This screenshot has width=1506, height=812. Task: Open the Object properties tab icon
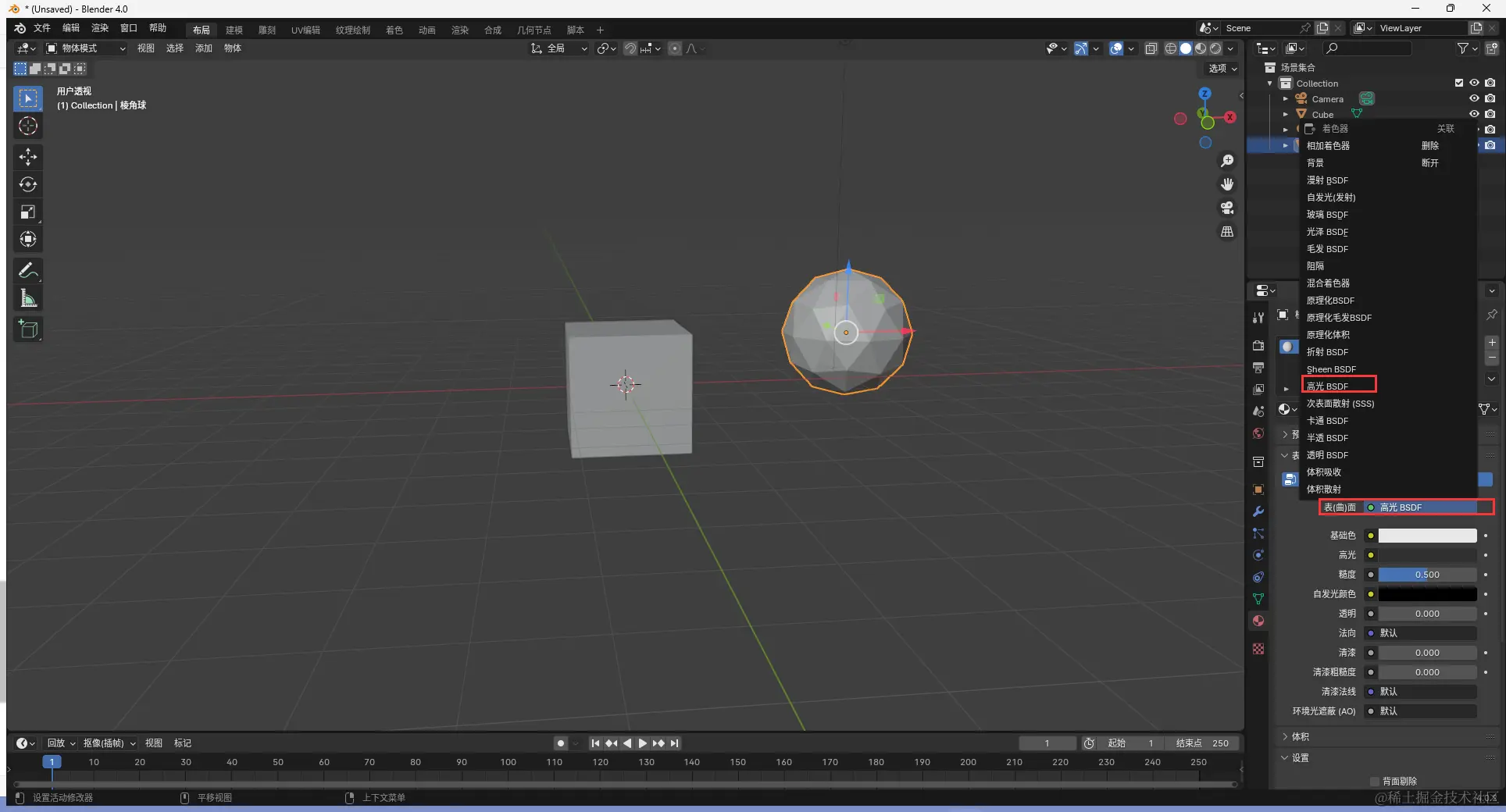pos(1258,490)
